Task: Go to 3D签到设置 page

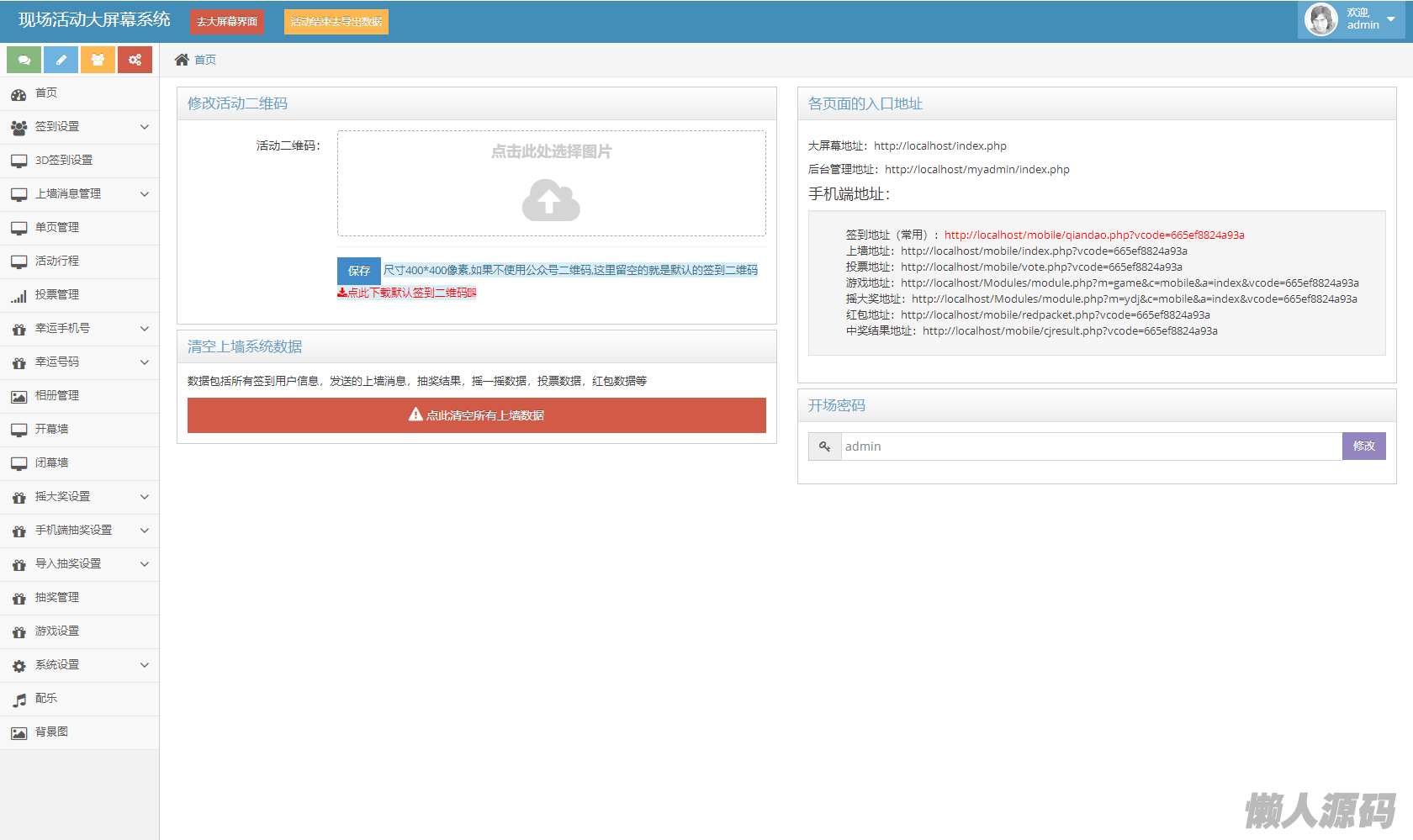Action: click(x=64, y=161)
